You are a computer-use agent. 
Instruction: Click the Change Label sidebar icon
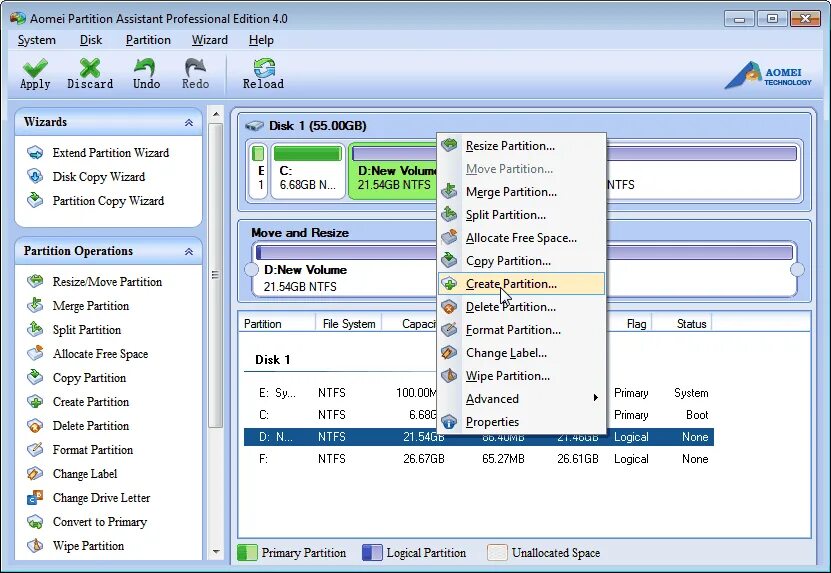click(35, 473)
